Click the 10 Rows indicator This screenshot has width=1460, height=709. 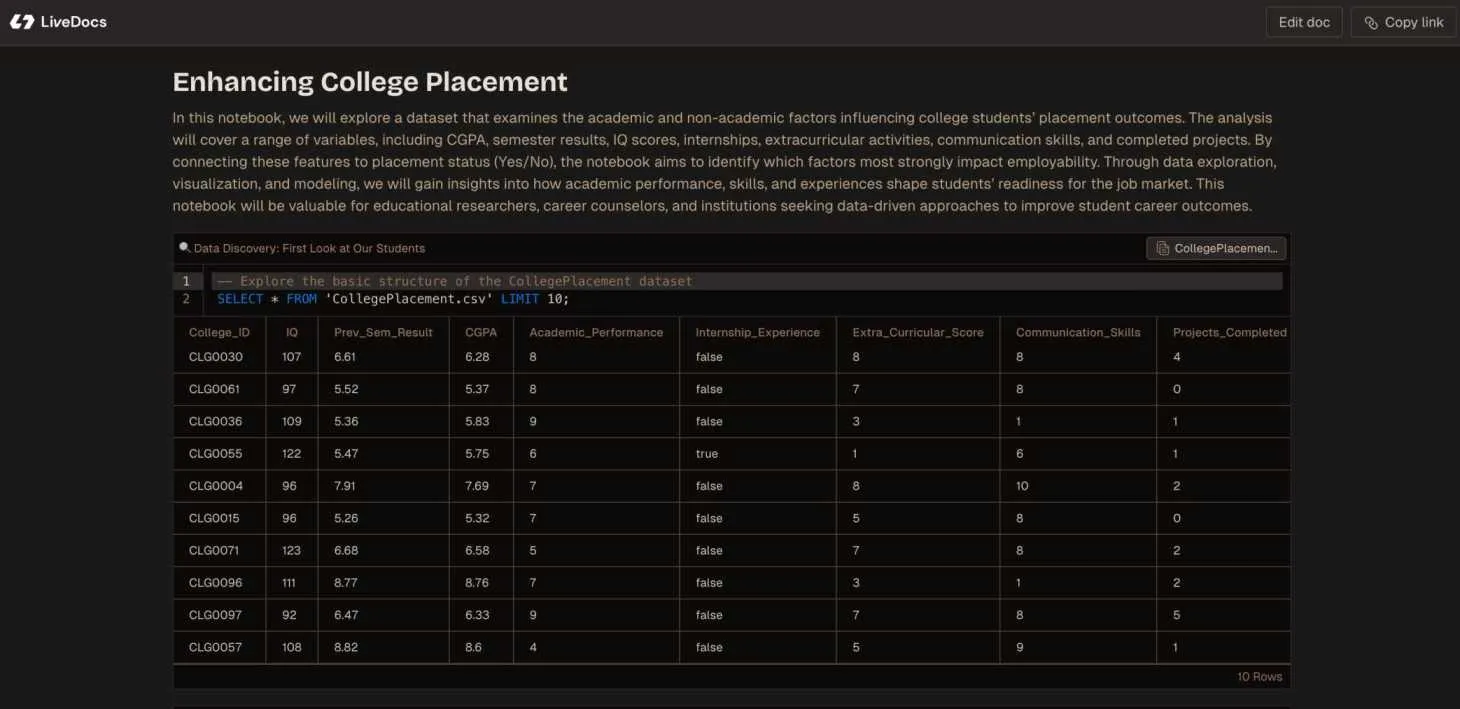pos(1259,676)
